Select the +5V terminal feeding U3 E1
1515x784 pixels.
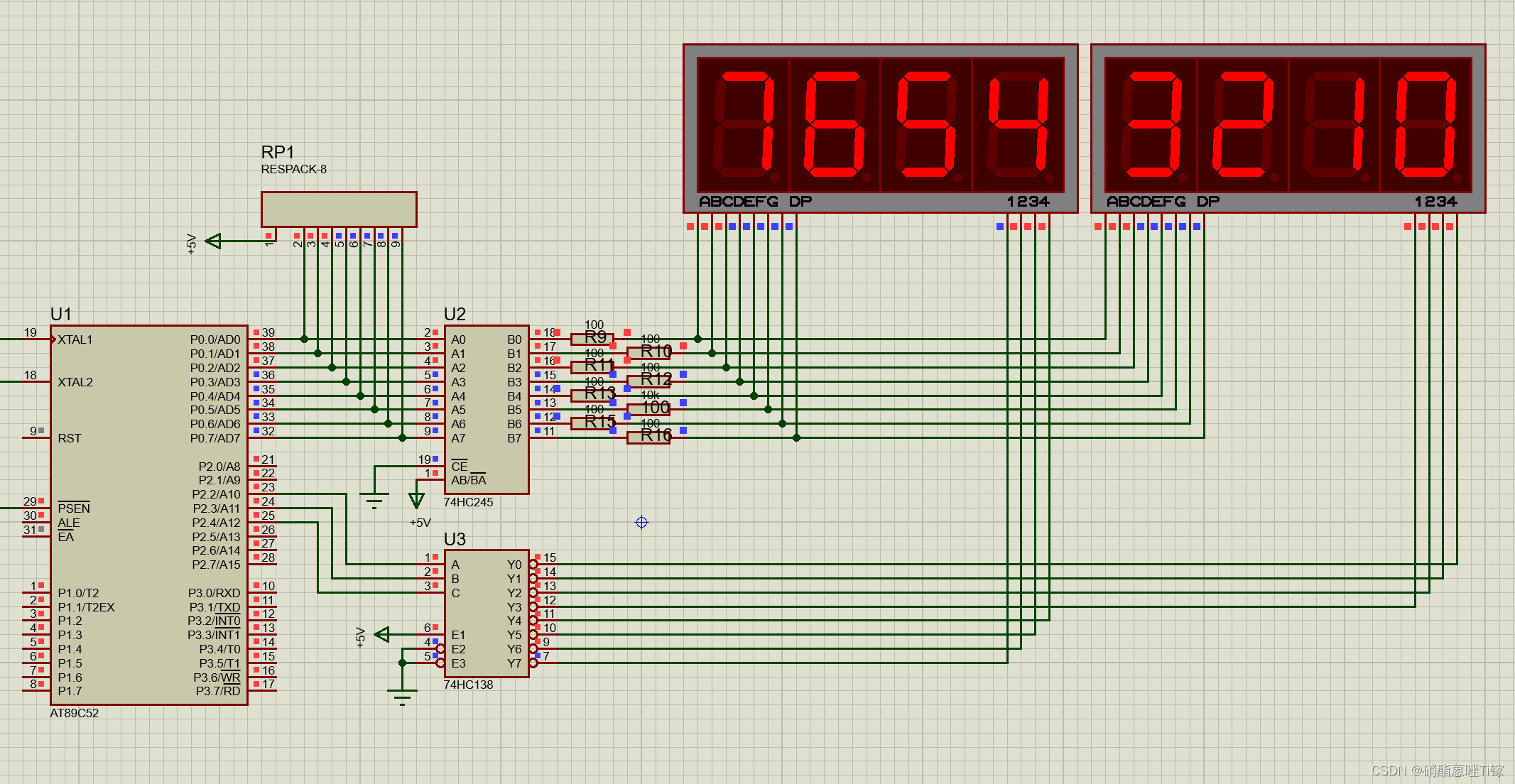coord(381,634)
